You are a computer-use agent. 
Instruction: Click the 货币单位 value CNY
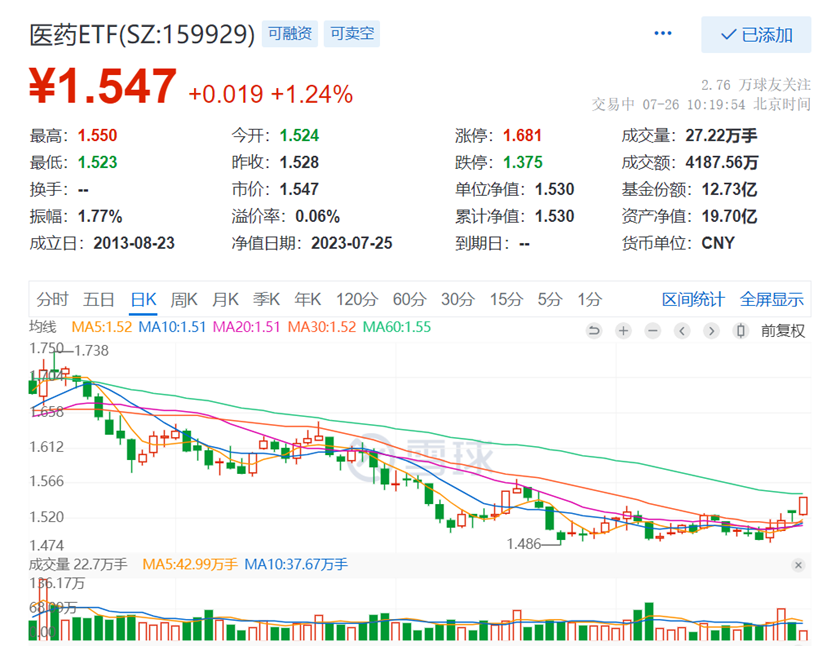pyautogui.click(x=718, y=243)
